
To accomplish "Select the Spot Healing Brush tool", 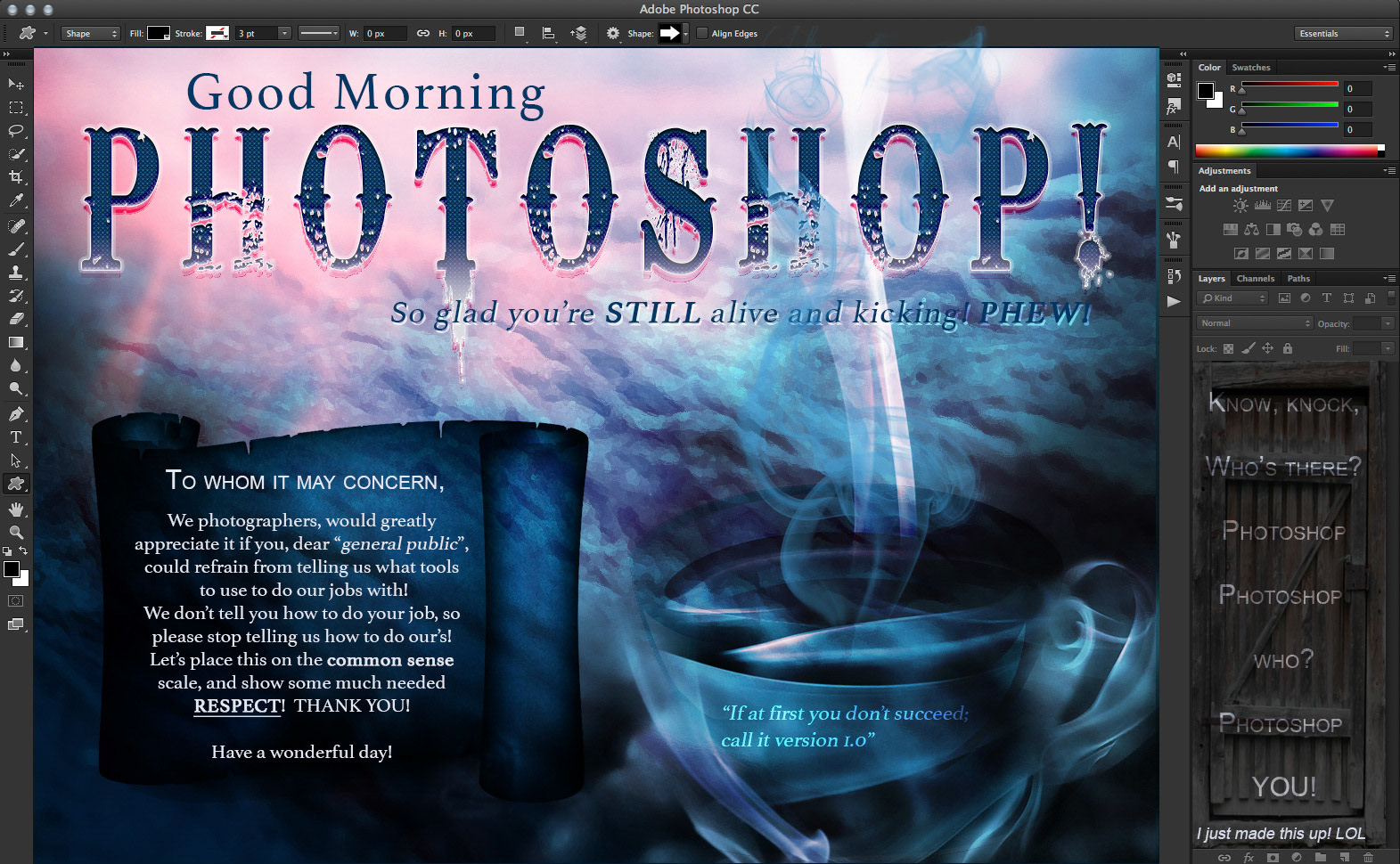I will pyautogui.click(x=16, y=226).
